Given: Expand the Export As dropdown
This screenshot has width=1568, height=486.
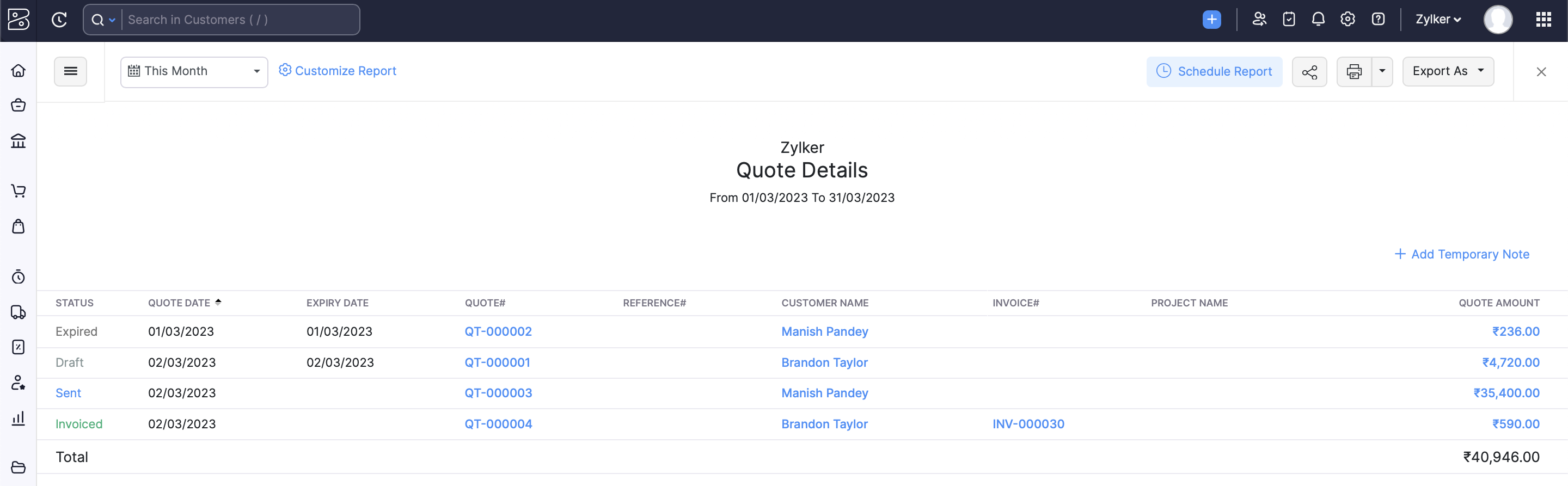Looking at the screenshot, I should coord(1448,71).
